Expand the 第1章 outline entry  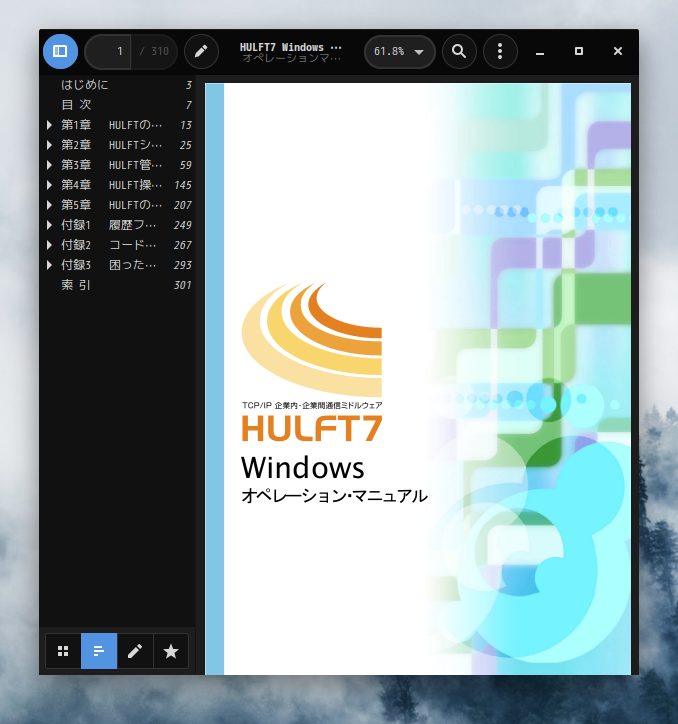point(49,125)
